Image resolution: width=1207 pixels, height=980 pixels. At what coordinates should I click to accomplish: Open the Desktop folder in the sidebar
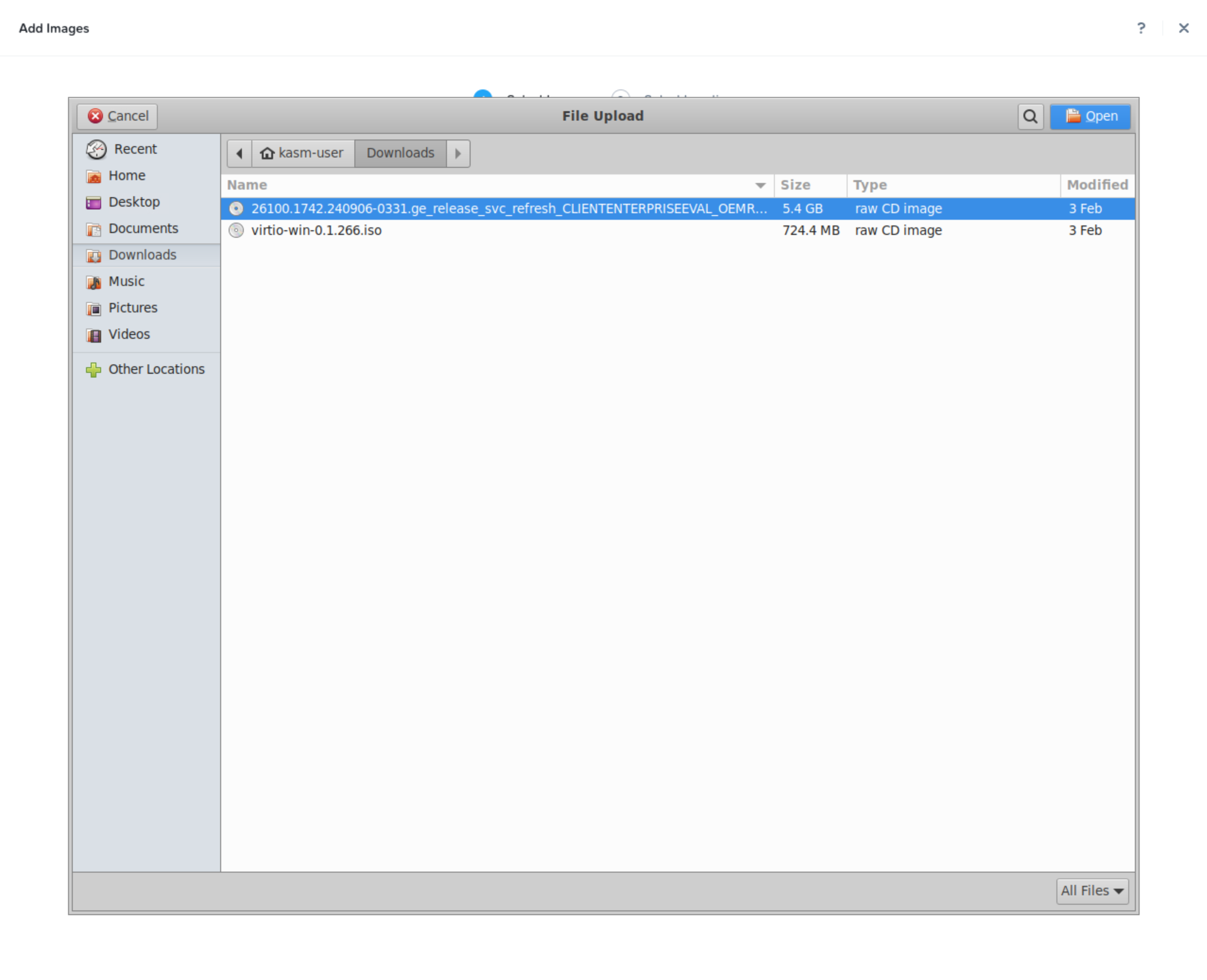click(134, 202)
